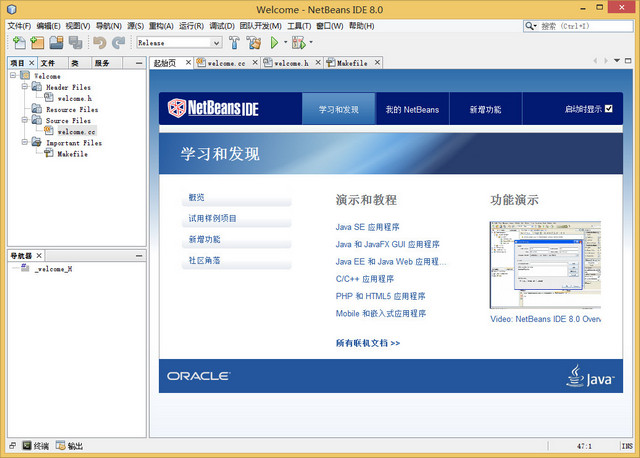Click the Build Project hammer icon
640x458 pixels.
click(234, 42)
